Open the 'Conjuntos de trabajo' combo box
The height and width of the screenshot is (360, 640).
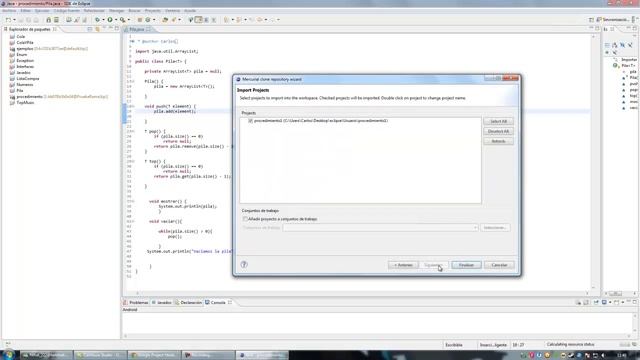click(380, 228)
